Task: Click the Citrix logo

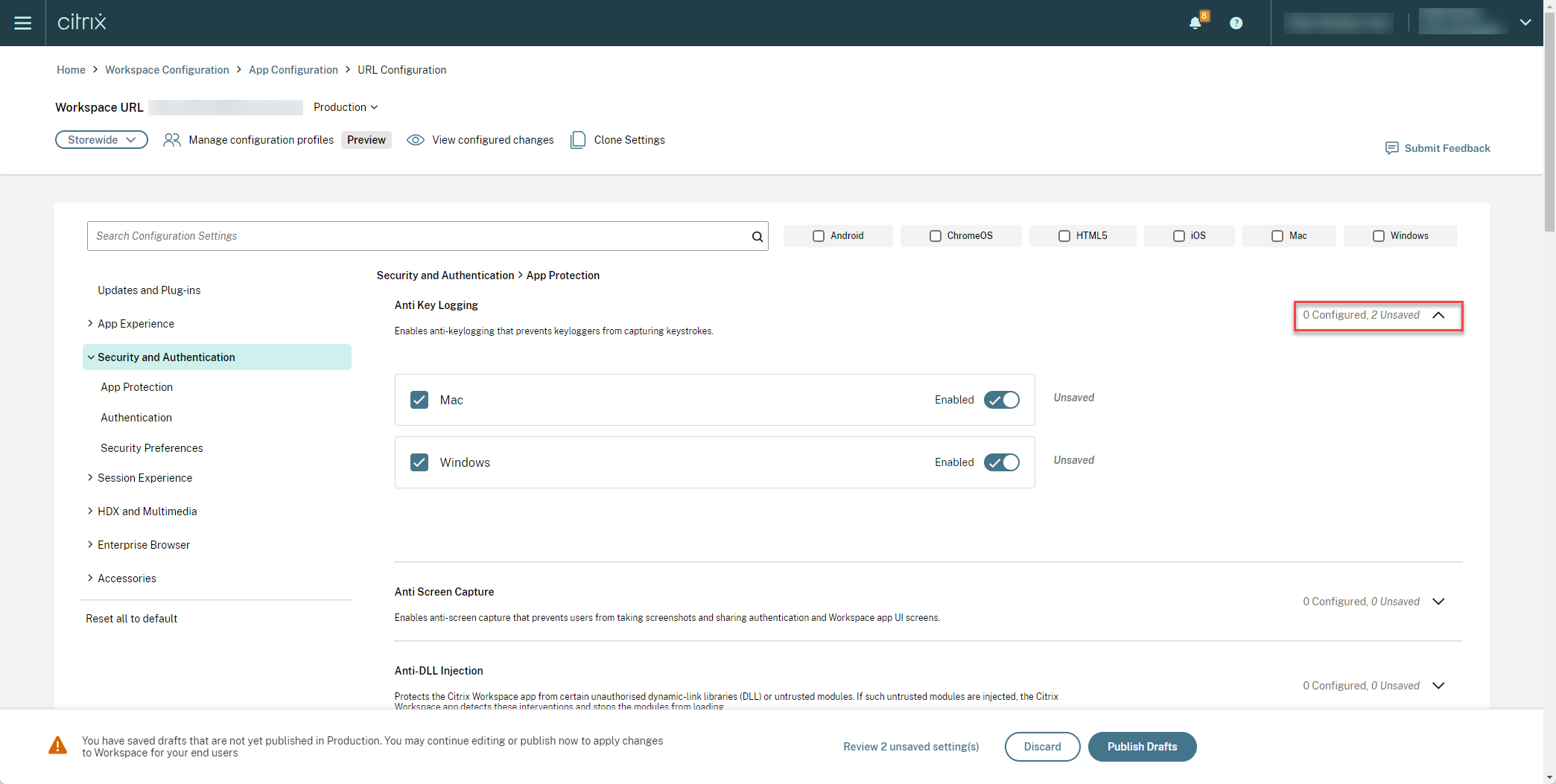Action: click(82, 22)
